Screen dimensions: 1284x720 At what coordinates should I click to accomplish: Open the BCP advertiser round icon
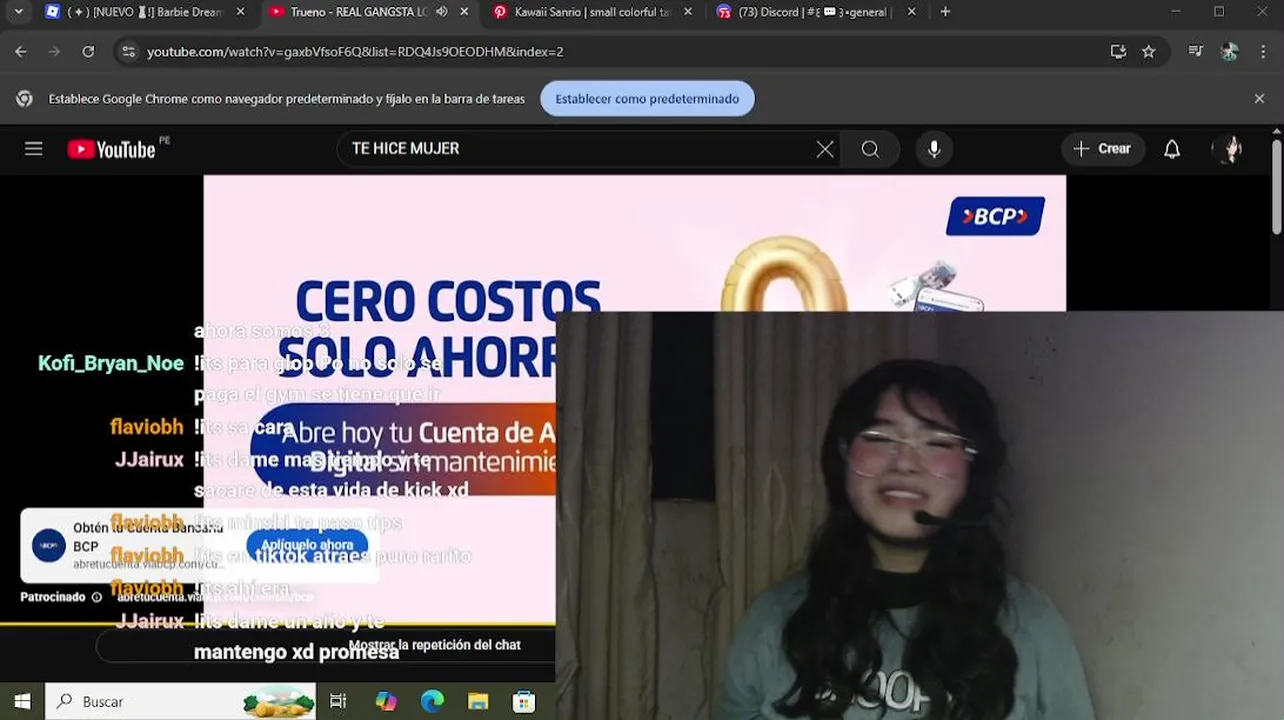(x=48, y=546)
